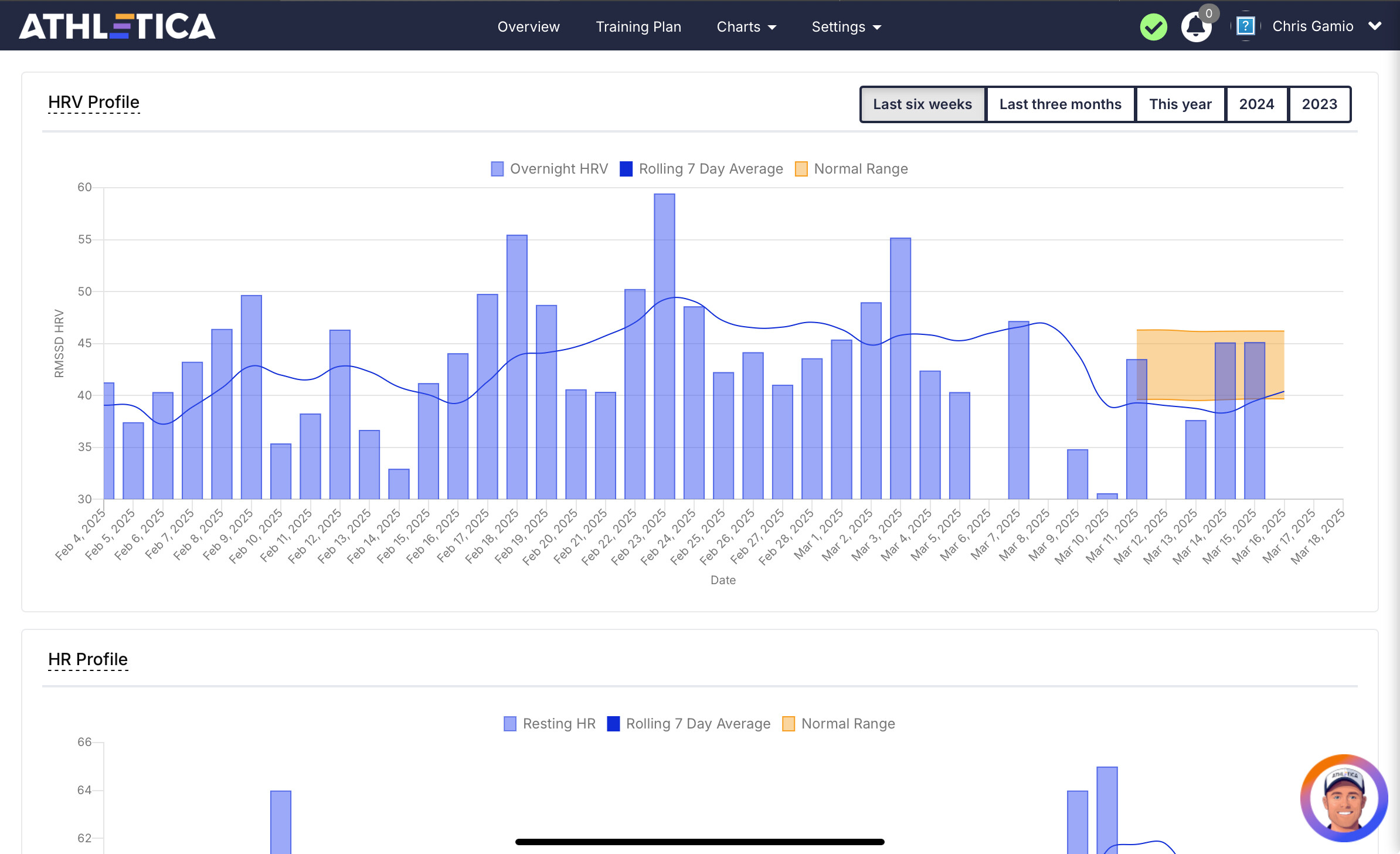Screen dimensions: 1400x854
Task: Toggle HR Normal Range legend swatch
Action: click(789, 724)
